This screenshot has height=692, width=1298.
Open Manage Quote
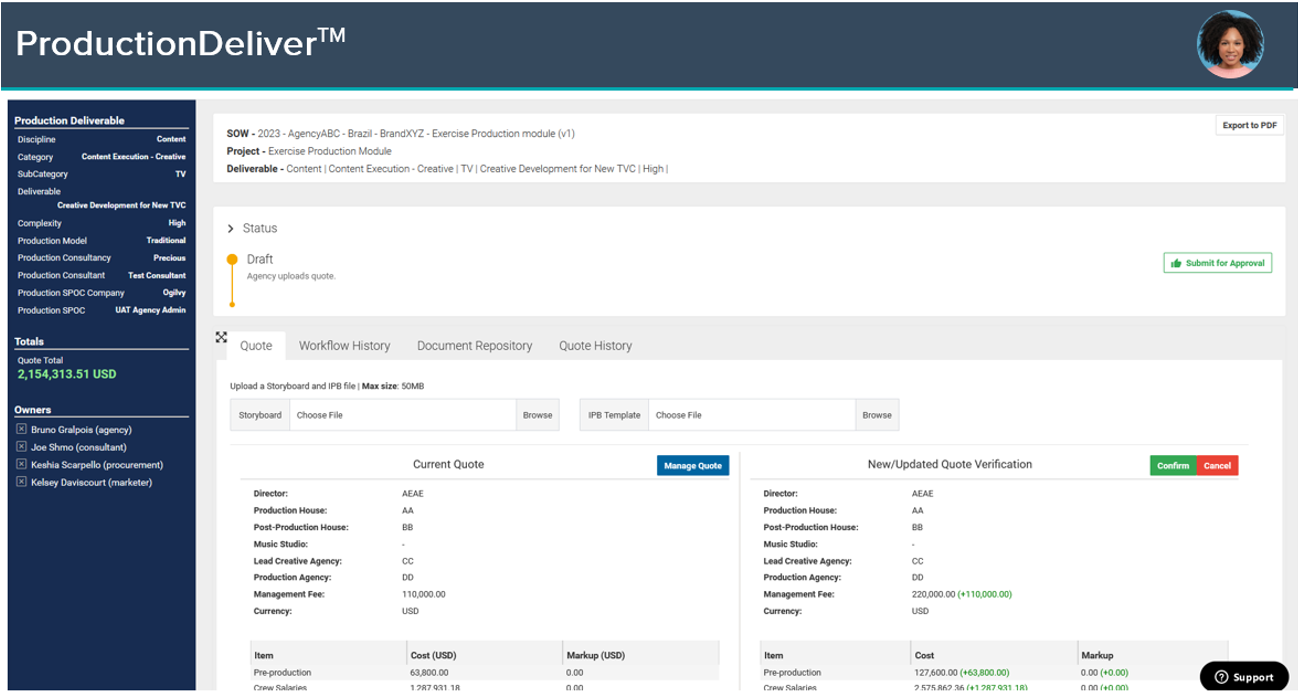click(x=692, y=465)
